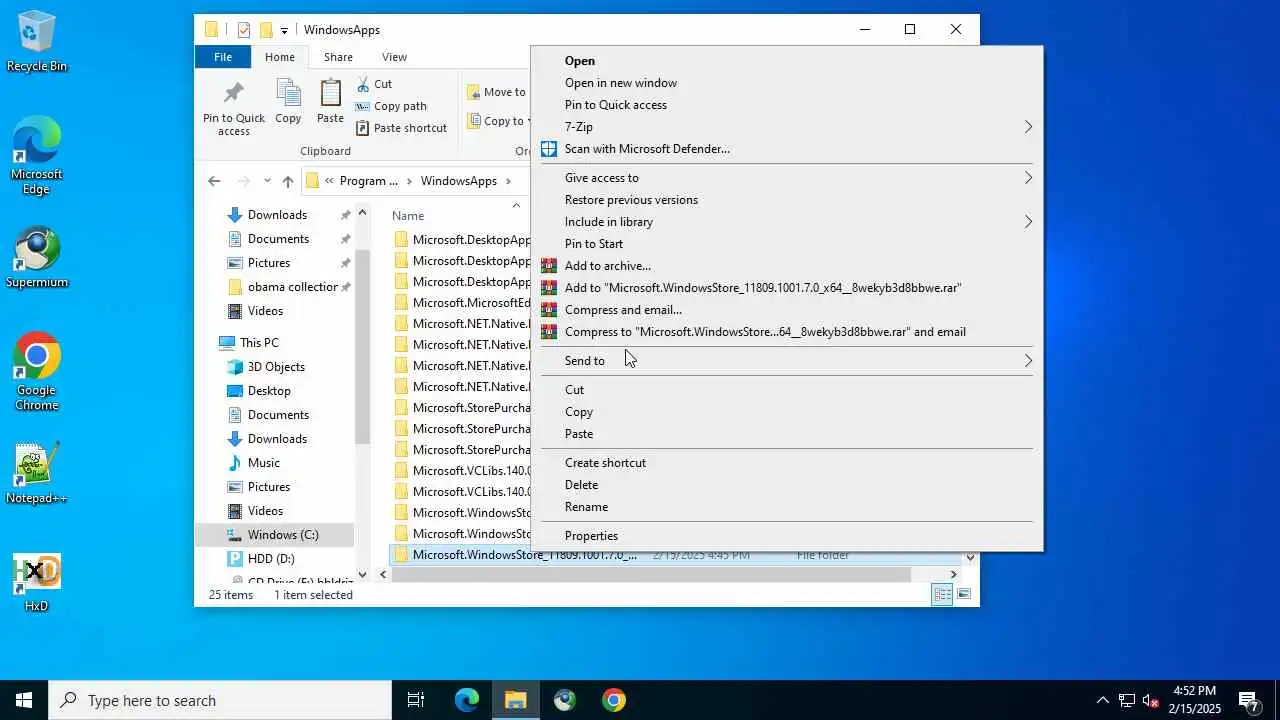Click the taskbar search box
This screenshot has height=720, width=1280.
pyautogui.click(x=220, y=701)
